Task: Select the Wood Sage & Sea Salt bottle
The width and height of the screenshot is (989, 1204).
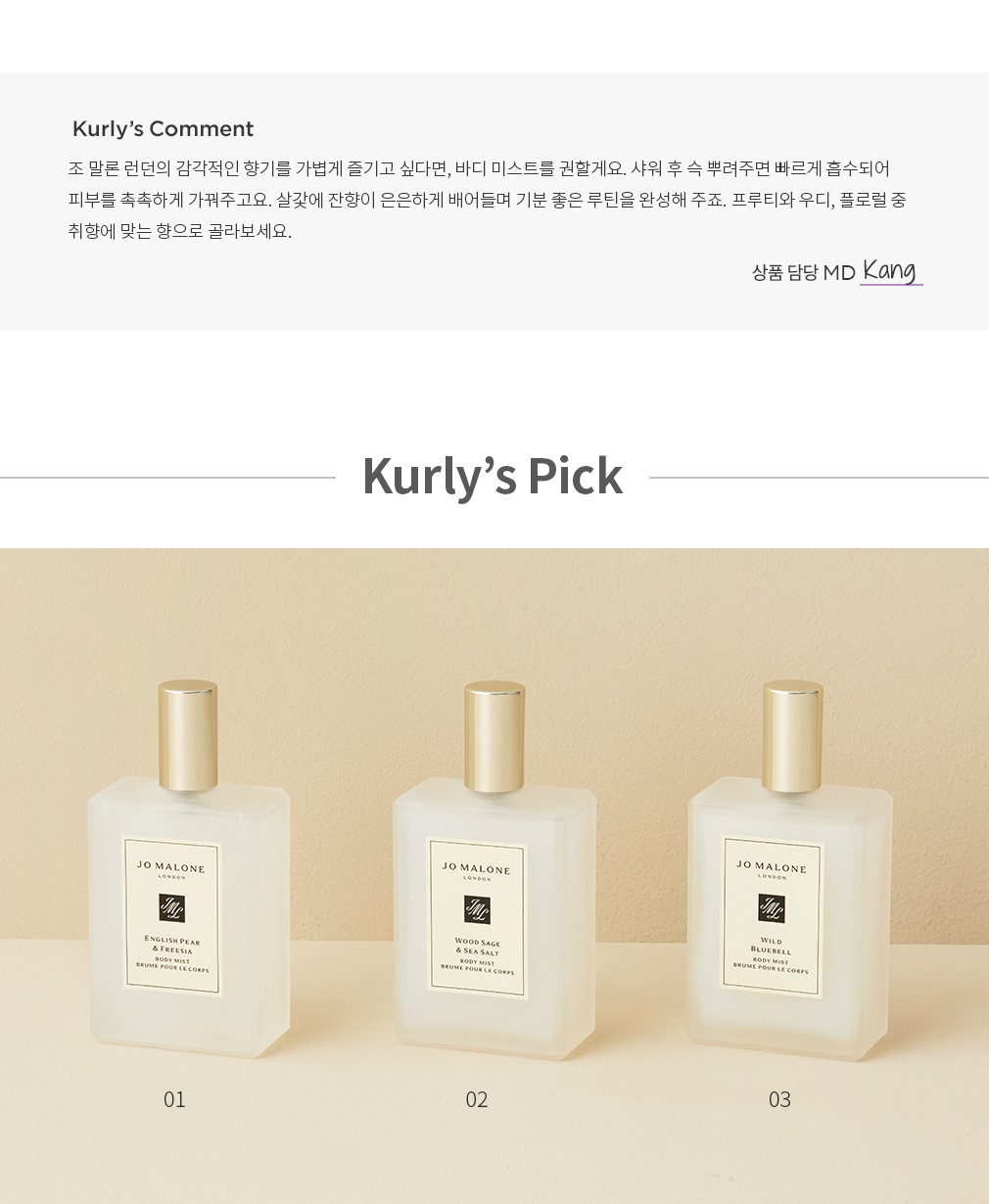Action: point(494,871)
